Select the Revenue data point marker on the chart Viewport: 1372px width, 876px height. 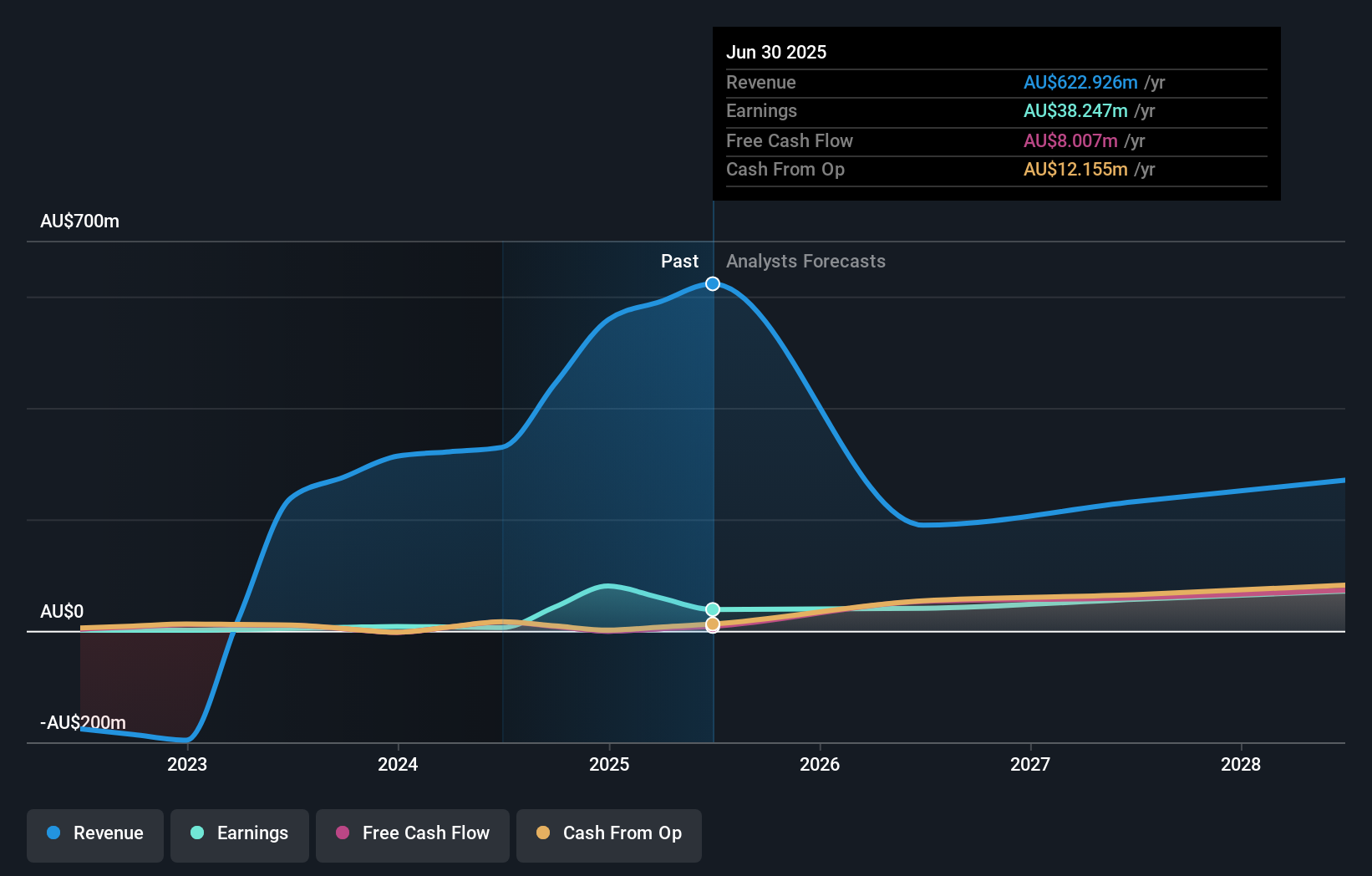click(712, 283)
